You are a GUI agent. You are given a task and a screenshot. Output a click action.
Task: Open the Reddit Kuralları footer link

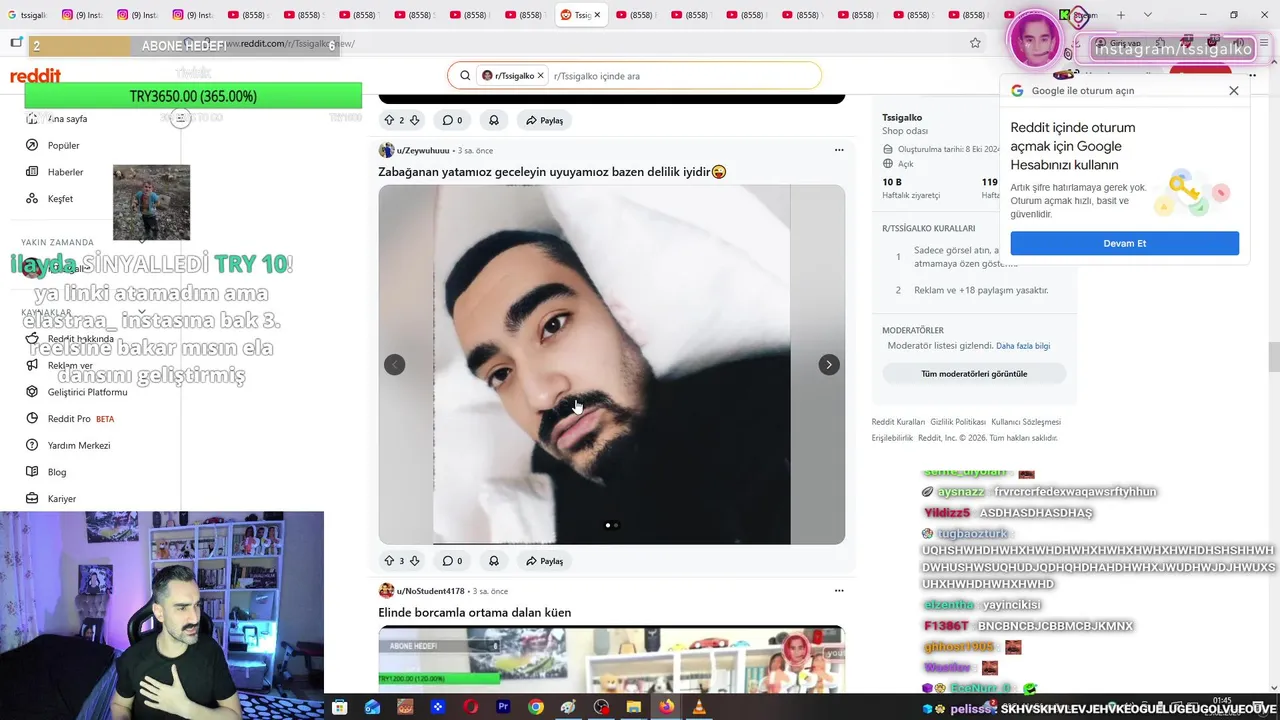point(898,422)
